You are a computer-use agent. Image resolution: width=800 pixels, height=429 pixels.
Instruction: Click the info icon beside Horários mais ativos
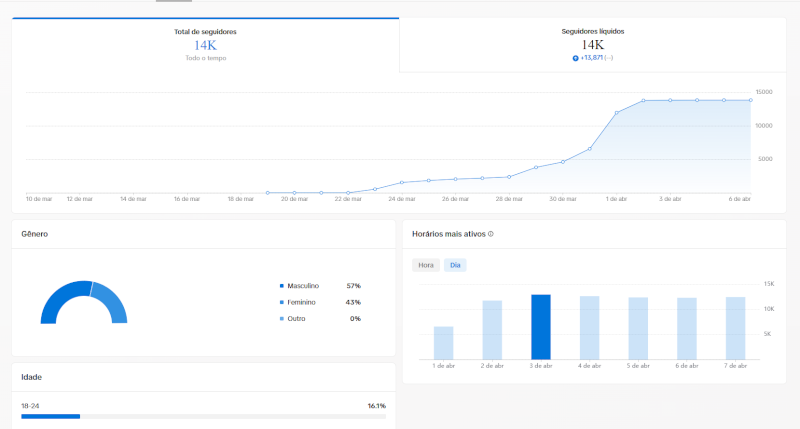click(x=491, y=234)
